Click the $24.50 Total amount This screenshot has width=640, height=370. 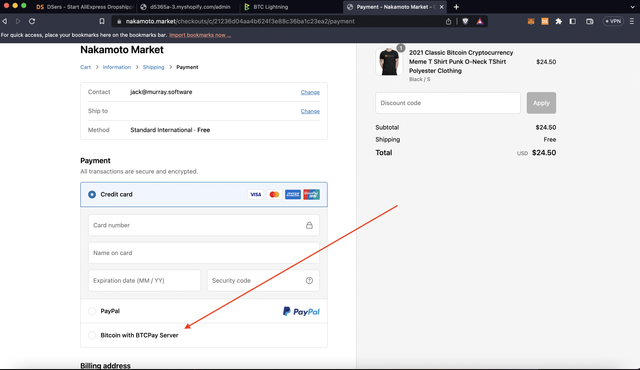coord(544,153)
